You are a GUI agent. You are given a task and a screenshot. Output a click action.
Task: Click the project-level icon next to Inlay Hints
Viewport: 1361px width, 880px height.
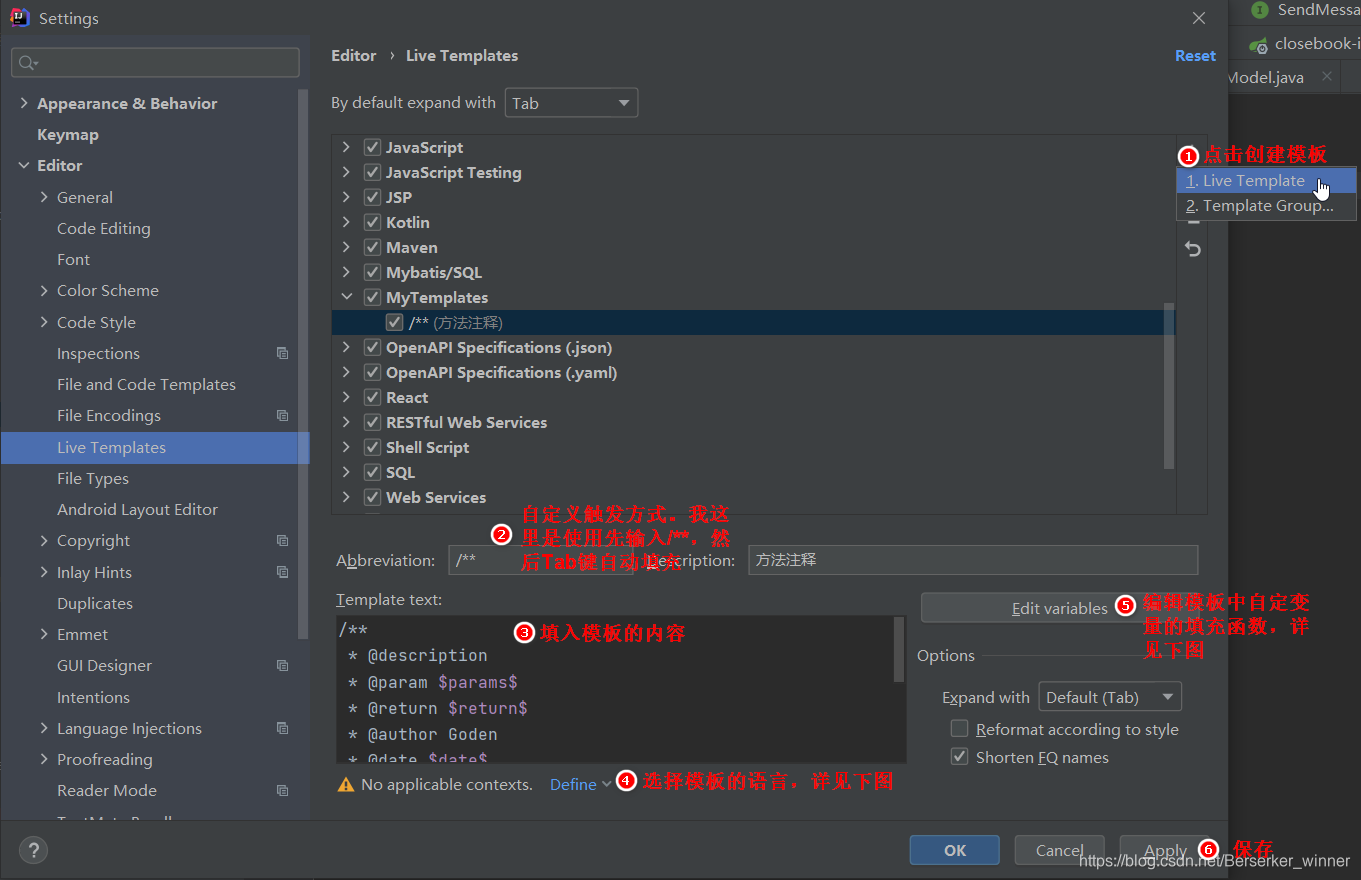pyautogui.click(x=282, y=572)
